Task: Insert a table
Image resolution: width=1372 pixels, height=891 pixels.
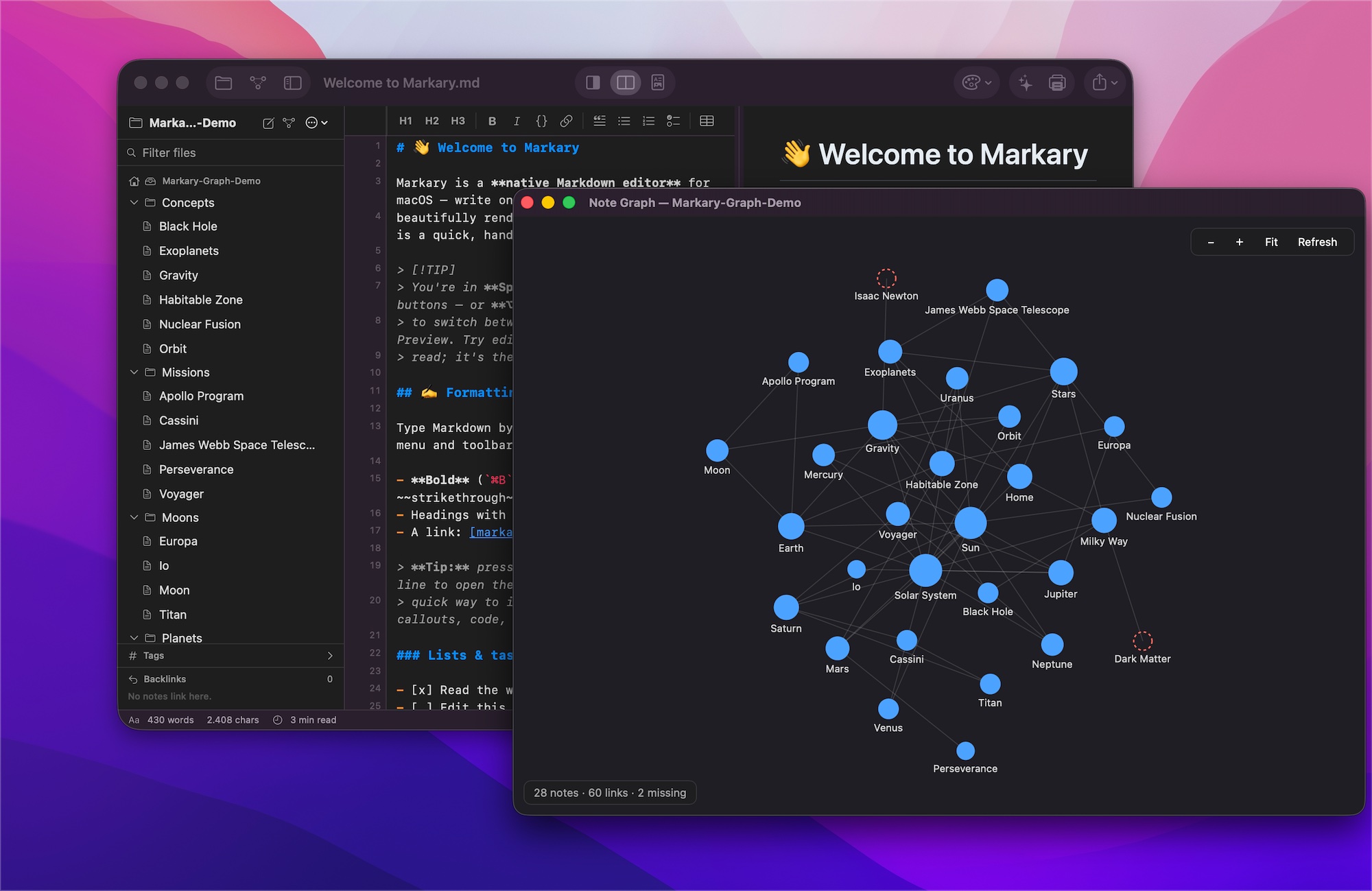Action: click(707, 121)
